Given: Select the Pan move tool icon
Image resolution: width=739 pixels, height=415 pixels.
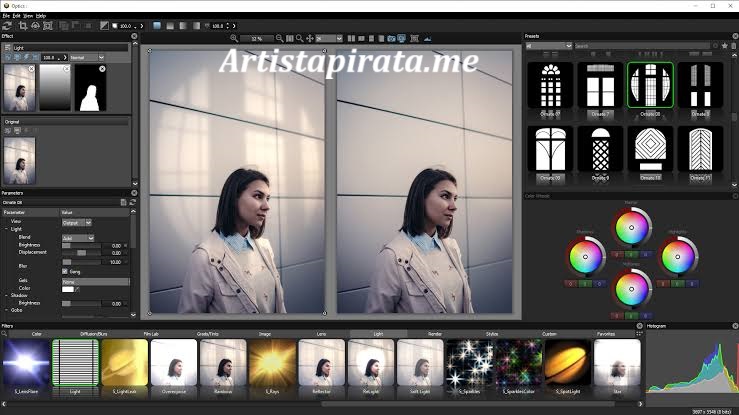Looking at the screenshot, I should 310,38.
